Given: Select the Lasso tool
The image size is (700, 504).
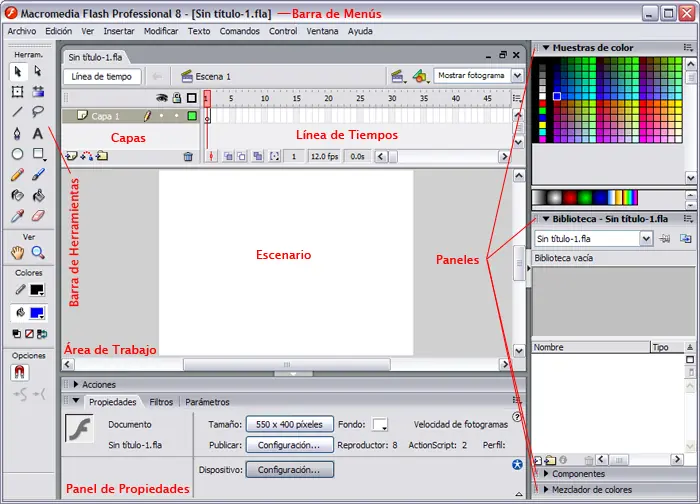Looking at the screenshot, I should [38, 112].
